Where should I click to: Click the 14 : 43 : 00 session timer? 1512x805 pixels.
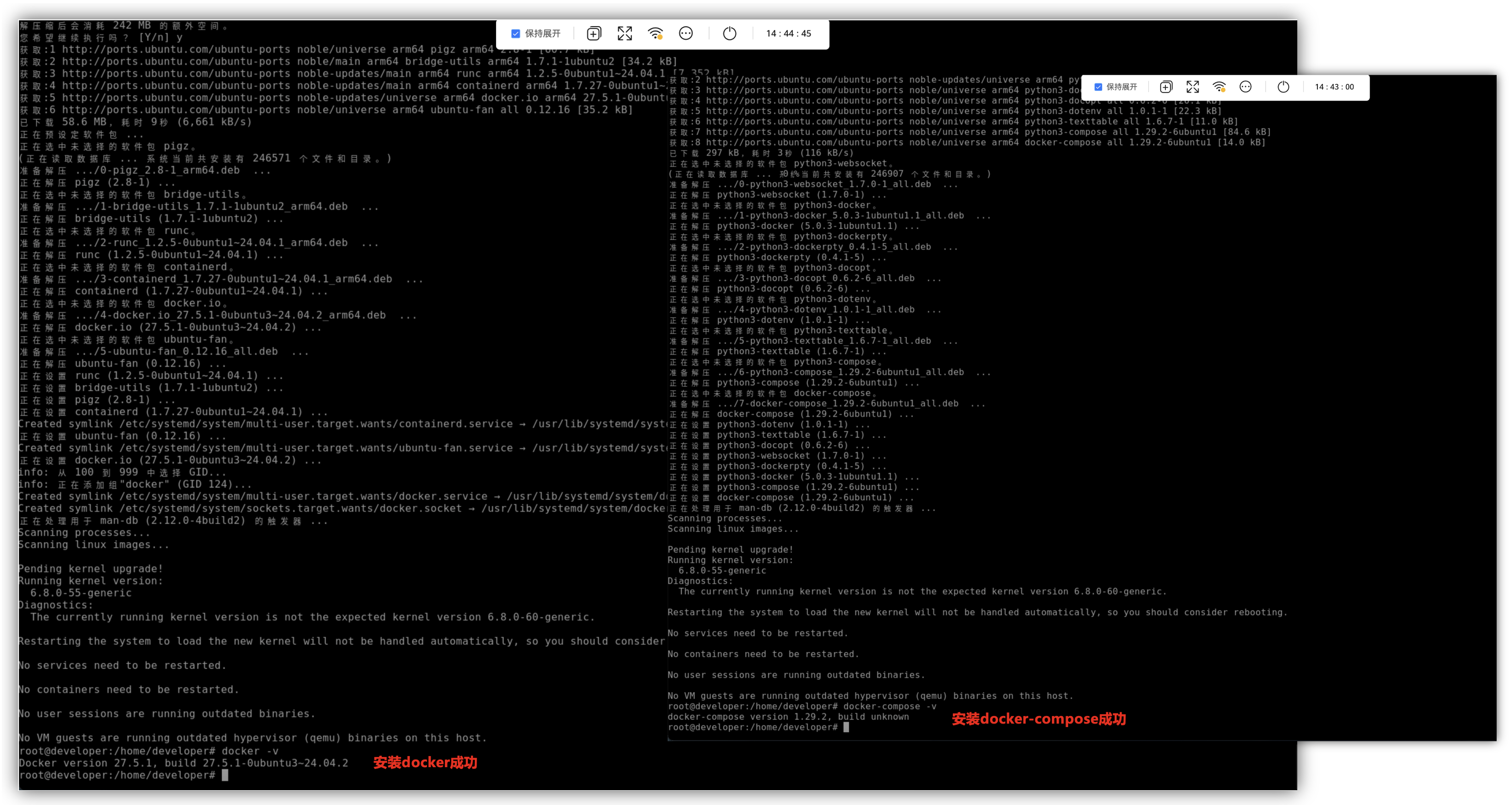click(x=1334, y=87)
